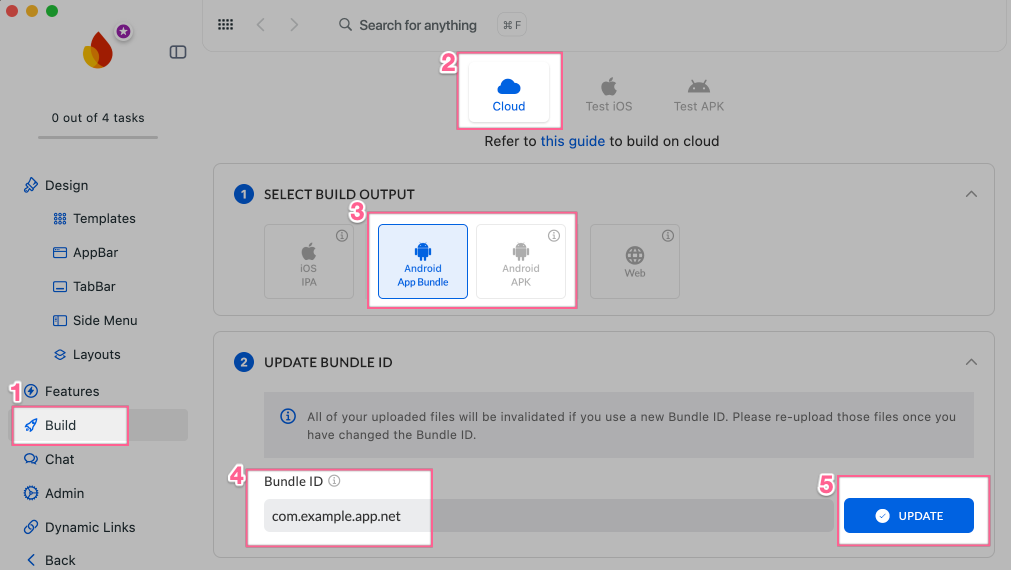The height and width of the screenshot is (570, 1011).
Task: Open the apps grid icon
Action: pos(226,25)
